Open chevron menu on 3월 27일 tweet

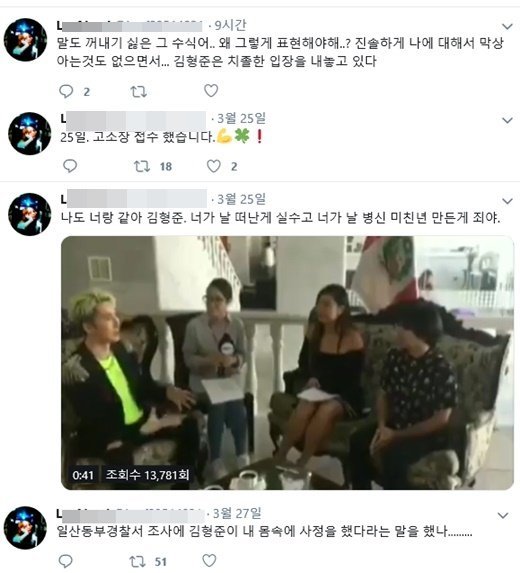[x=503, y=515]
